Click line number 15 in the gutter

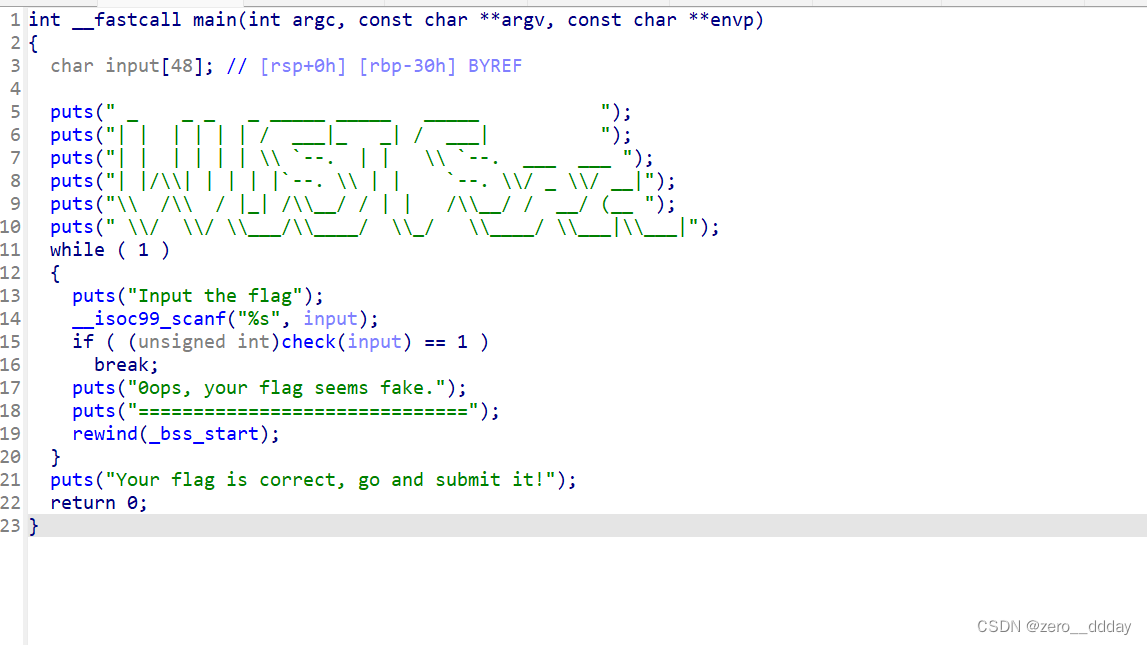(11, 341)
